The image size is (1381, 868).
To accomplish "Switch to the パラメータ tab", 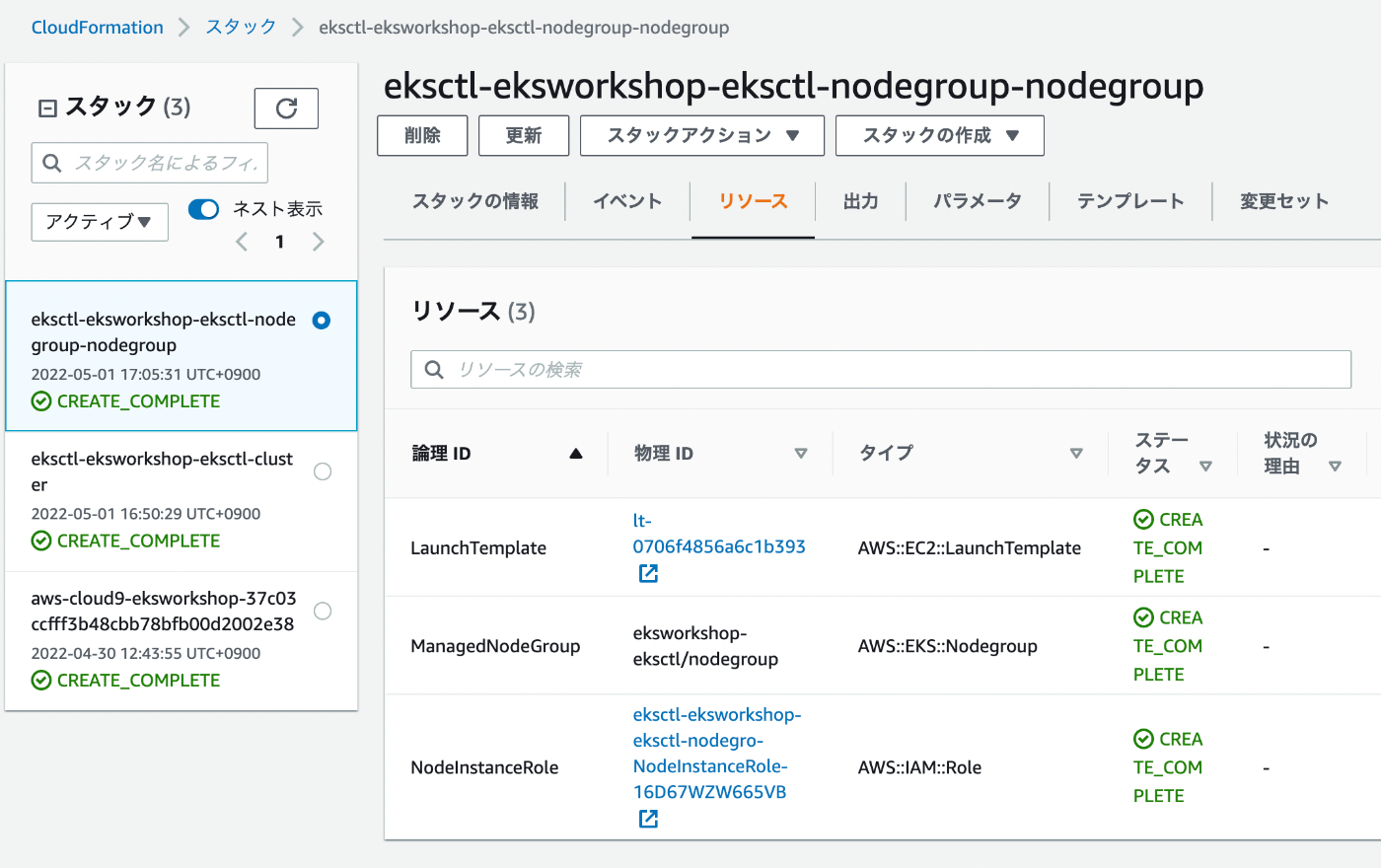I will (x=978, y=201).
